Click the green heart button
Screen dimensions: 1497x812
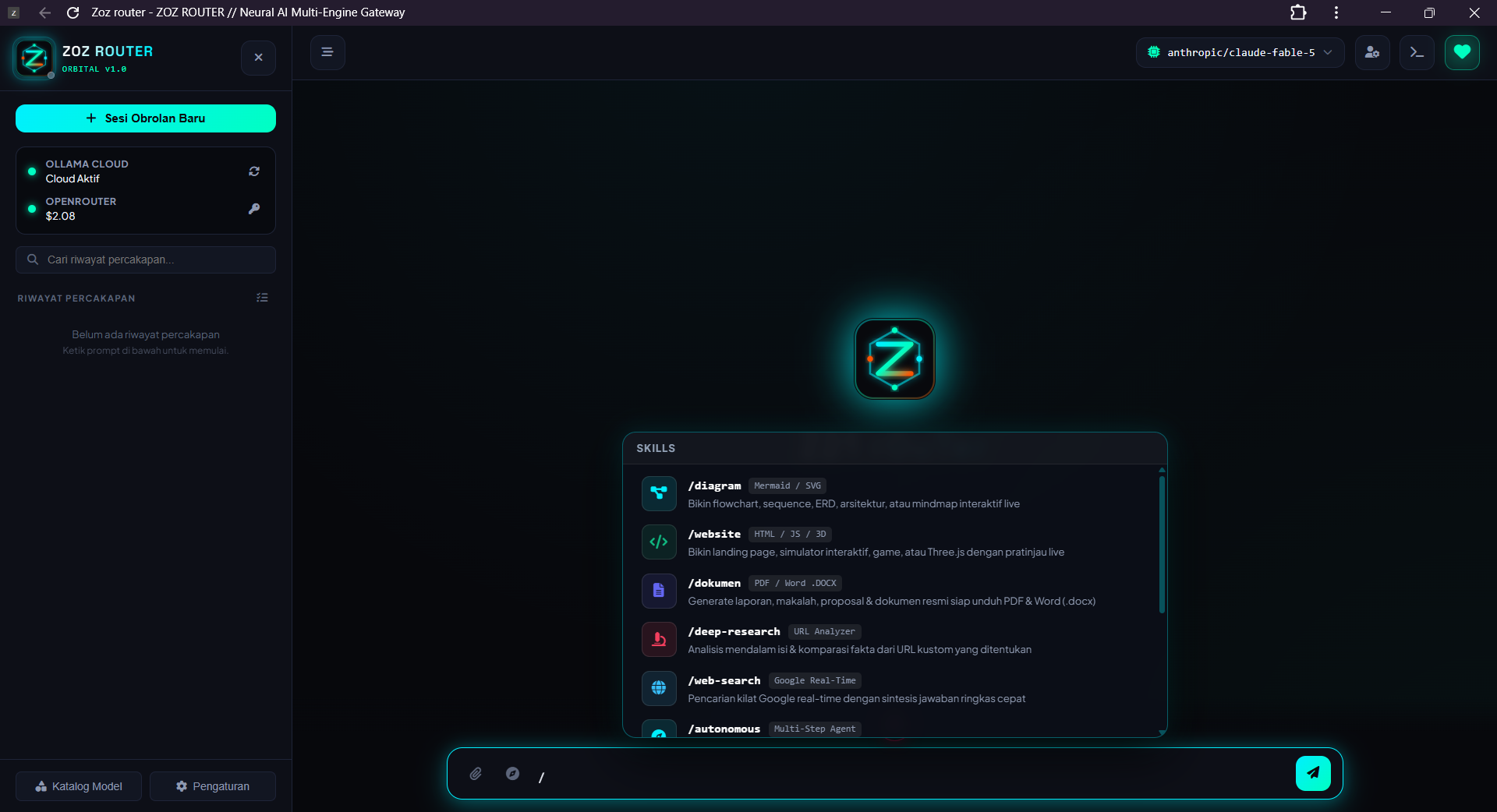(1462, 52)
